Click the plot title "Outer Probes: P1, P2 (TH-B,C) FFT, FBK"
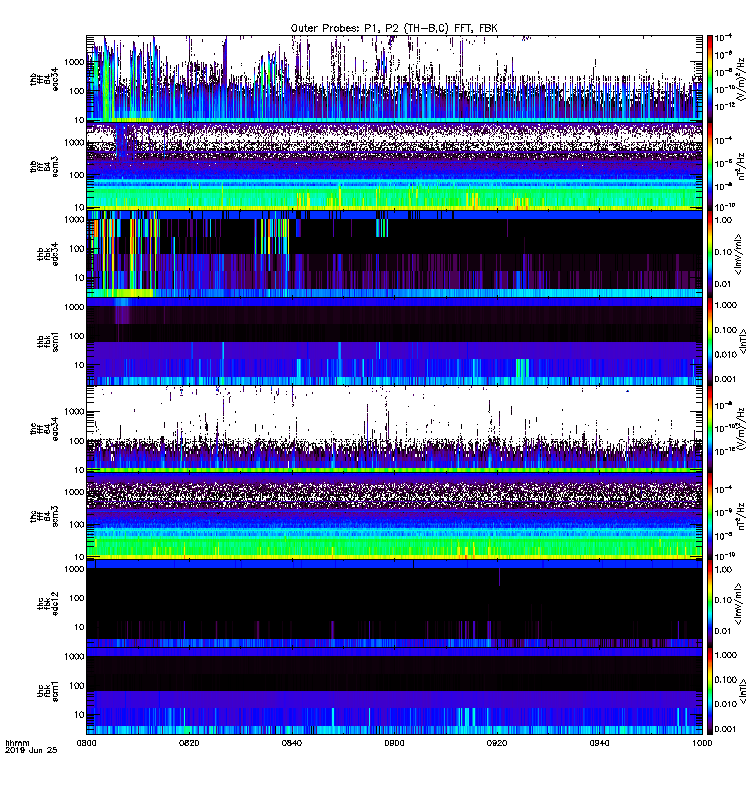This screenshot has width=750, height=800. click(394, 28)
